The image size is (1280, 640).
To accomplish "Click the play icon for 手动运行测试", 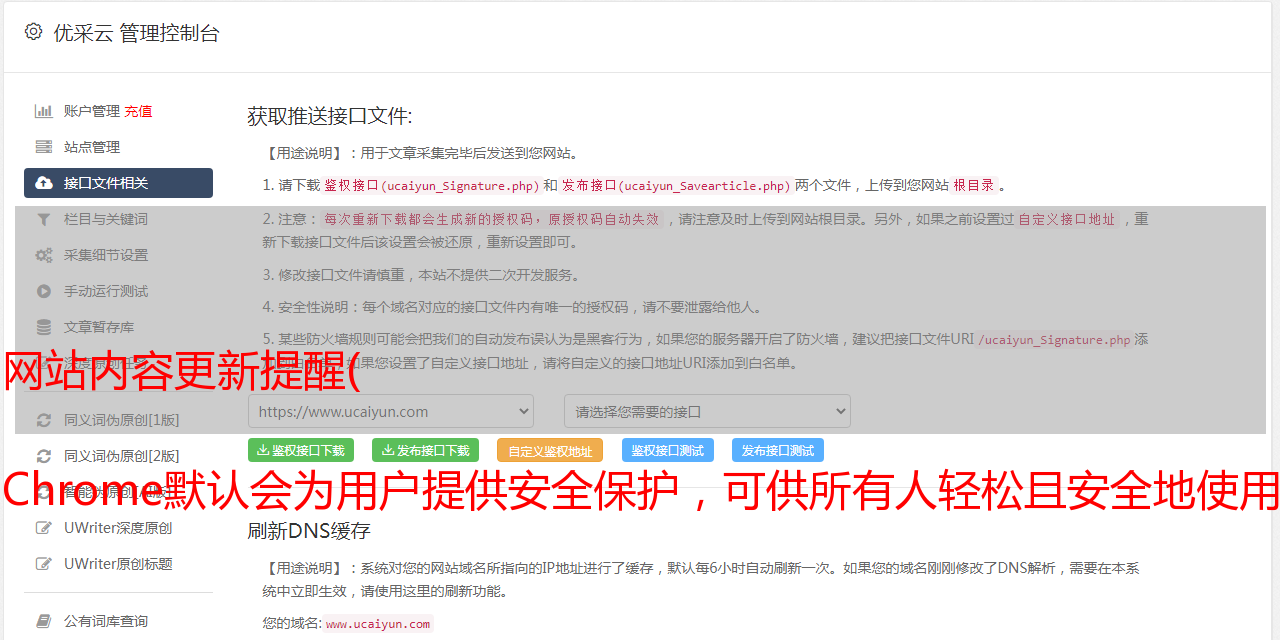I will [44, 291].
